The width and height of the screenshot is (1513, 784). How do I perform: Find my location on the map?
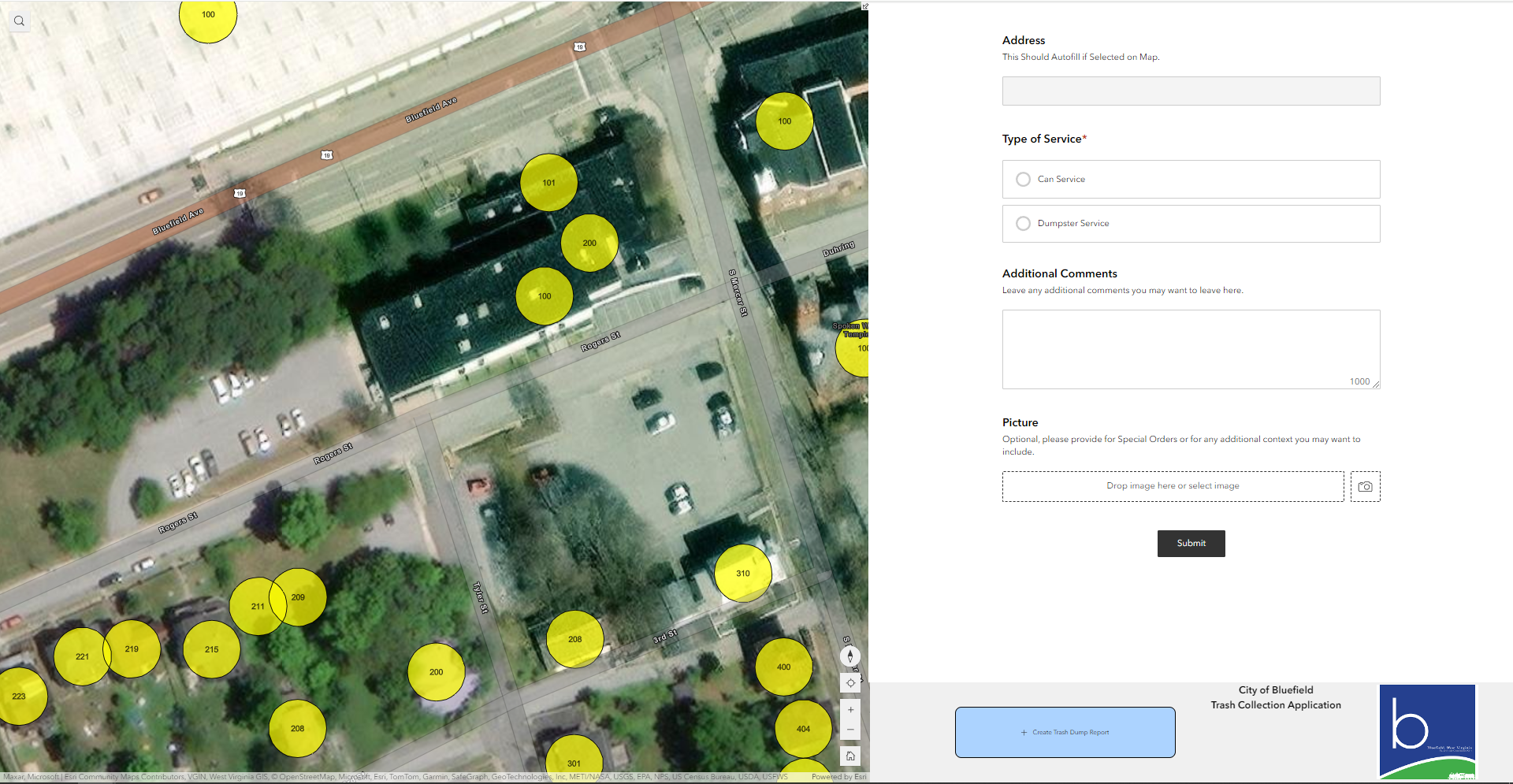(850, 682)
